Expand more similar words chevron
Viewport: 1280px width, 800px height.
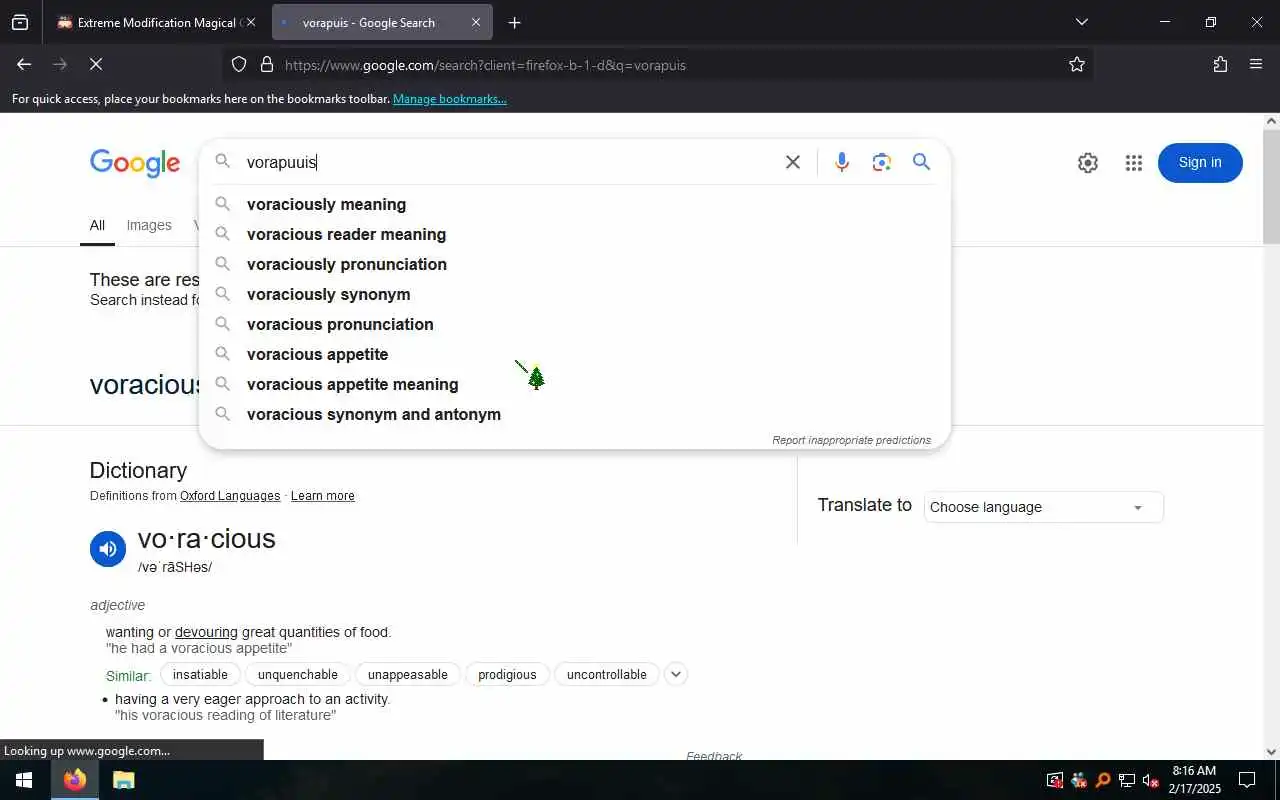tap(676, 674)
